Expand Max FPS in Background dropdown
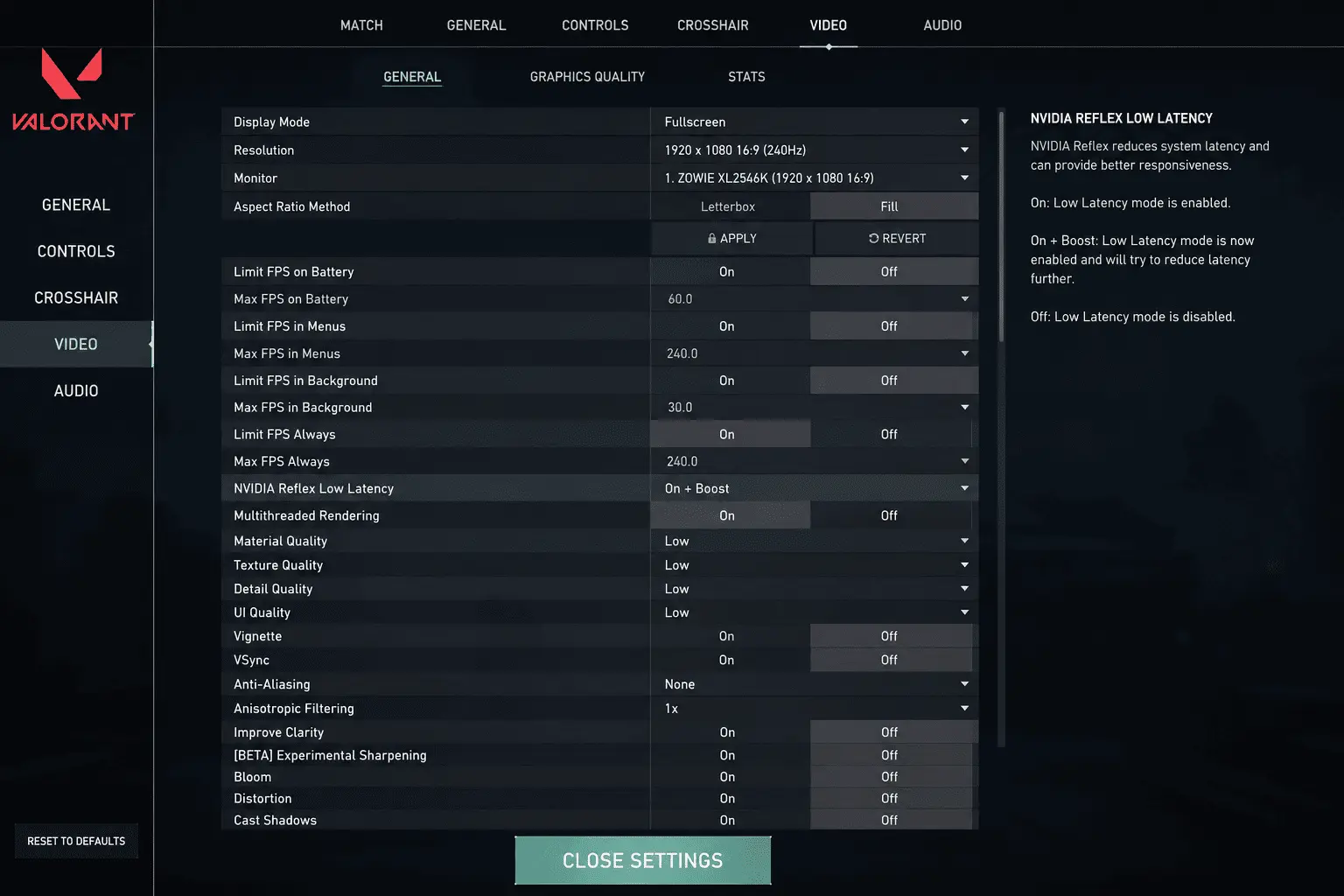The image size is (1344, 896). 814,407
